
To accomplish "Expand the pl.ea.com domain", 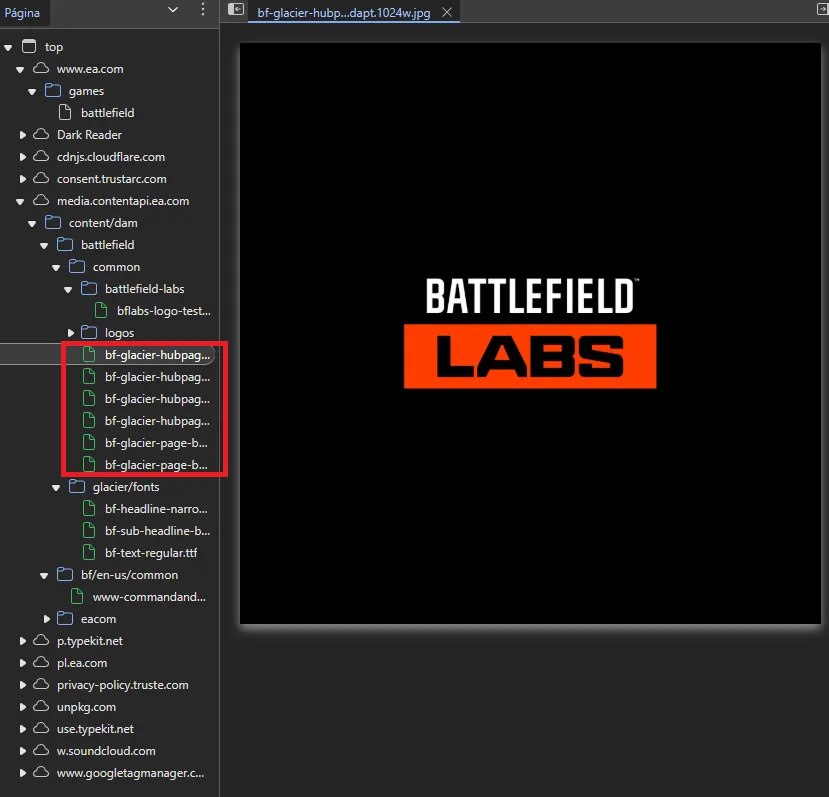I will click(x=22, y=663).
